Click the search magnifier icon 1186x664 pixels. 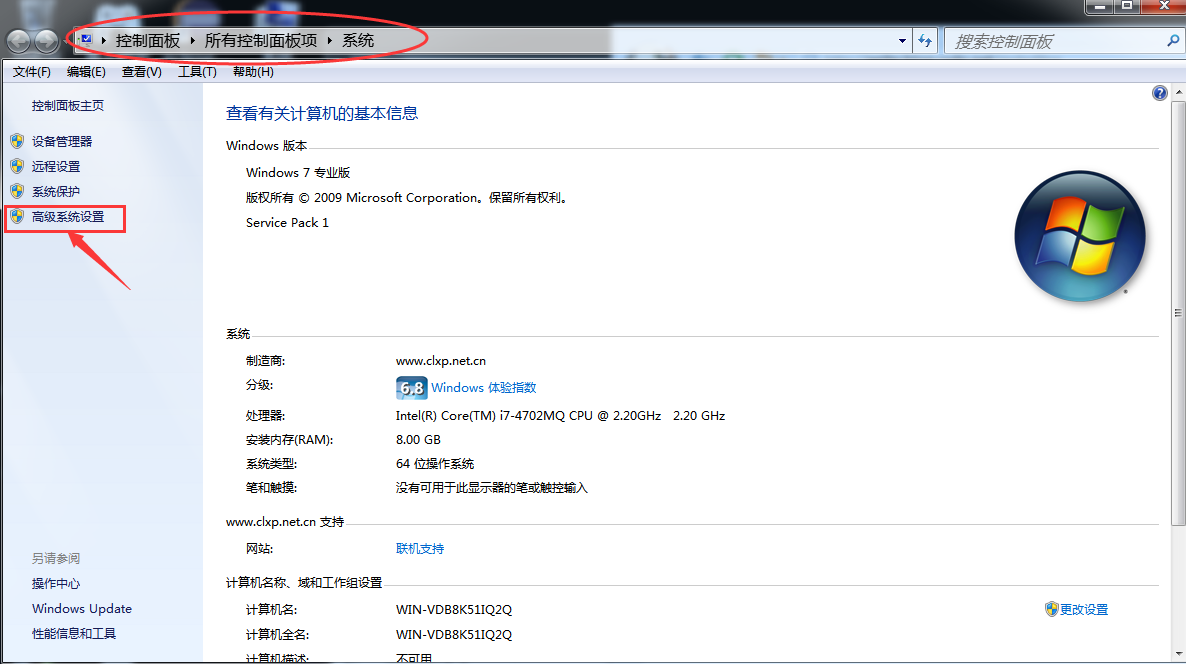pyautogui.click(x=1172, y=41)
